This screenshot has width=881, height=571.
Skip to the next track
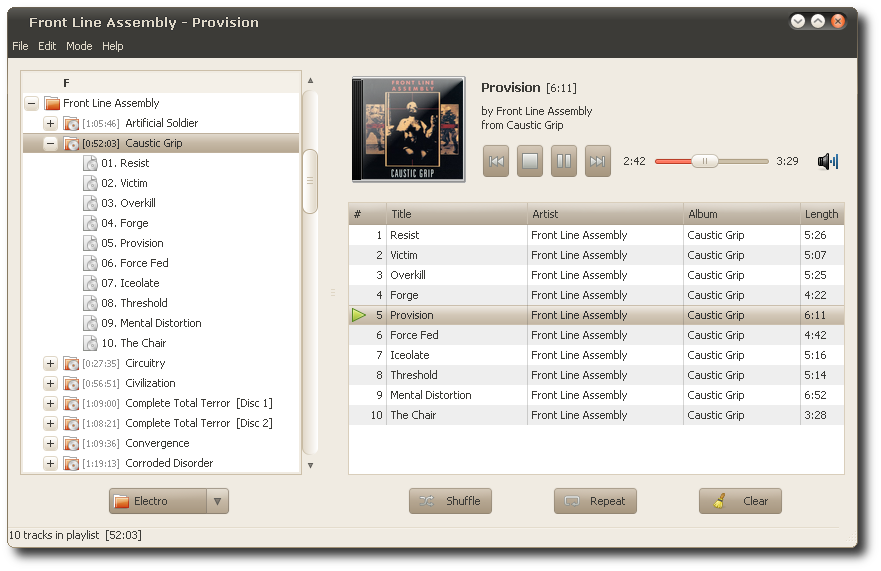(x=597, y=161)
